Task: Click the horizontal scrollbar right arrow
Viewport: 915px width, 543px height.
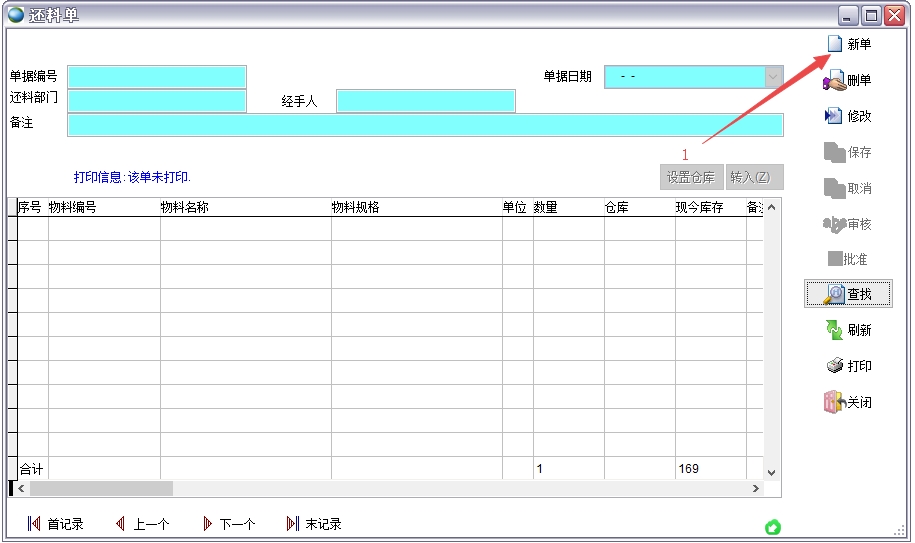Action: [x=756, y=489]
